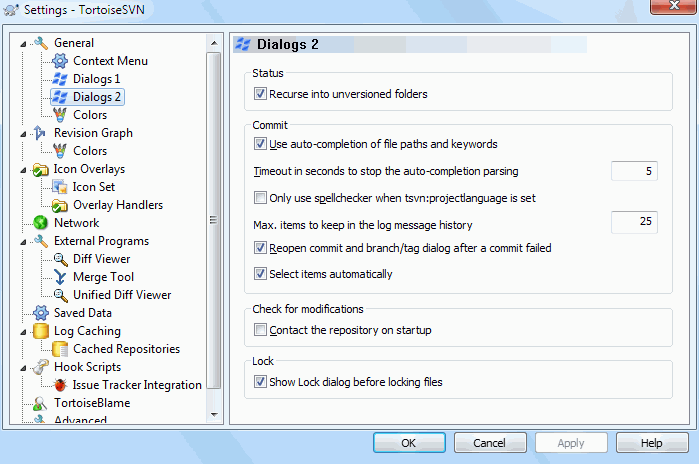Click the Dialogs 2 windows icon in tree
This screenshot has height=464, width=699.
click(60, 97)
